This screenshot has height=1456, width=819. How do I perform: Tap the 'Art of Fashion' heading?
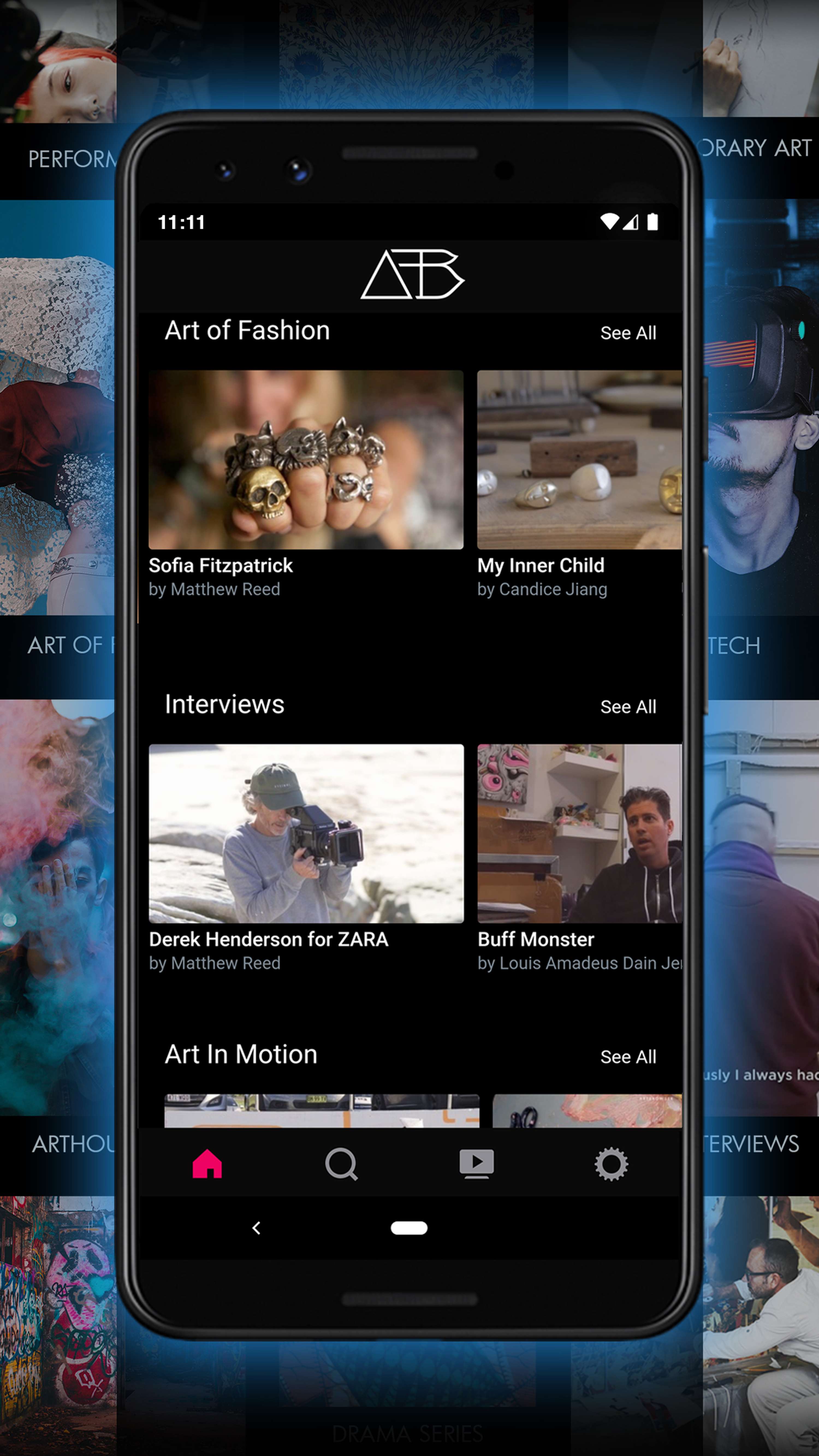247,330
